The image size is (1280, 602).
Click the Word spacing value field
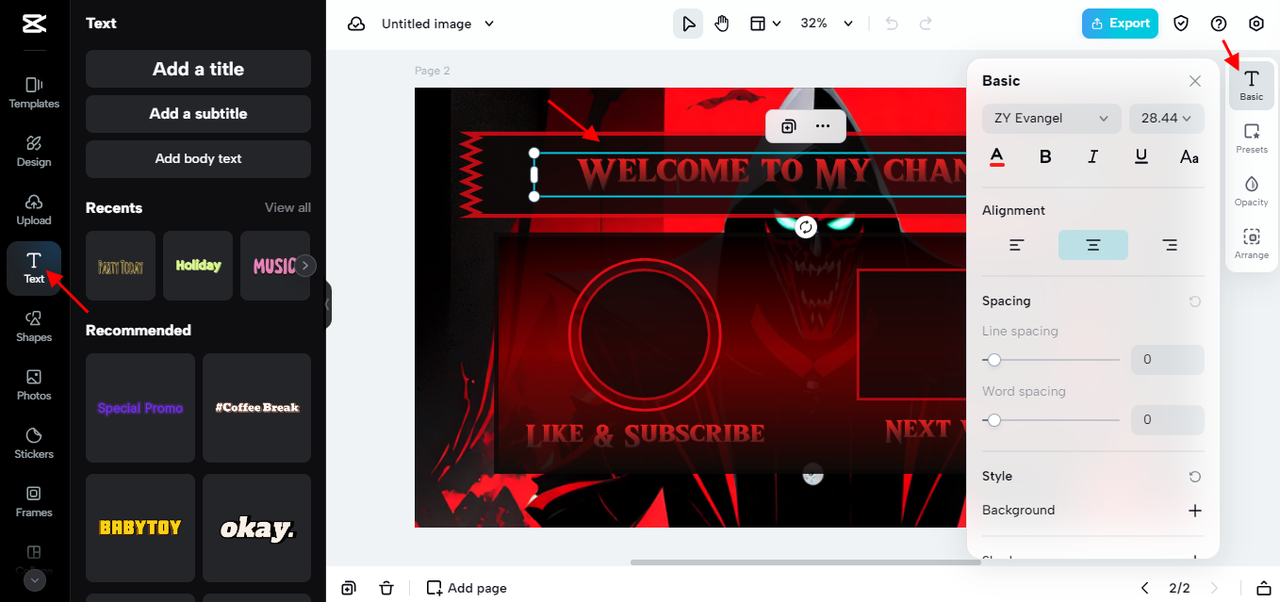1167,420
